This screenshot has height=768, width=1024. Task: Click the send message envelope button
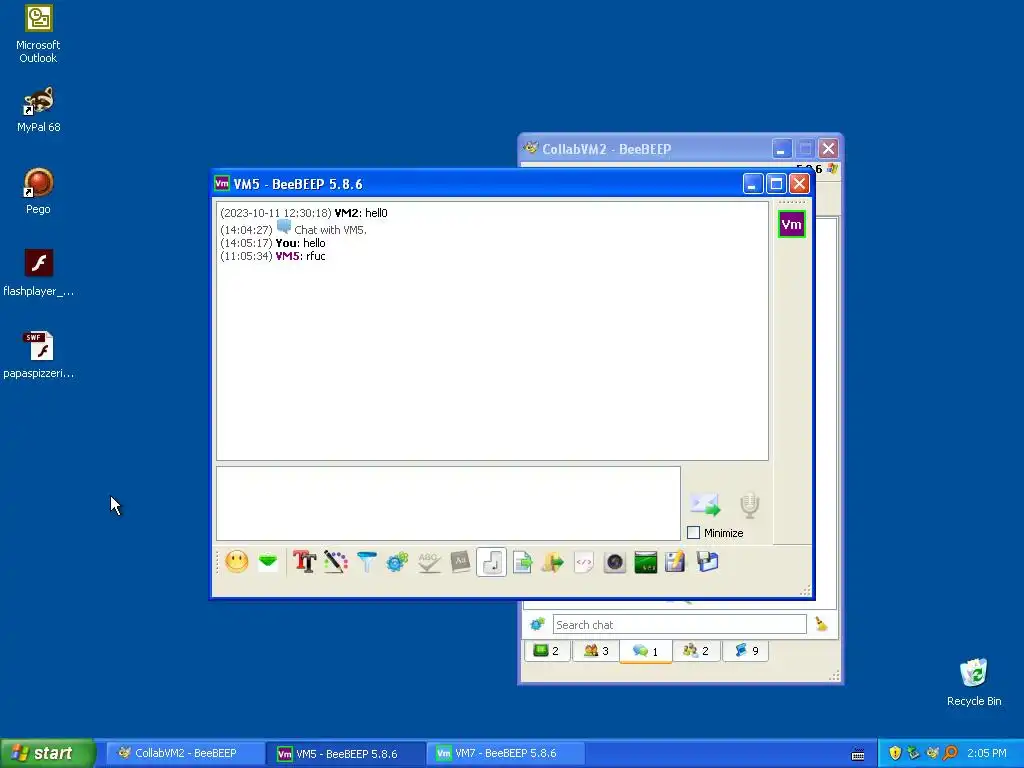(x=705, y=504)
